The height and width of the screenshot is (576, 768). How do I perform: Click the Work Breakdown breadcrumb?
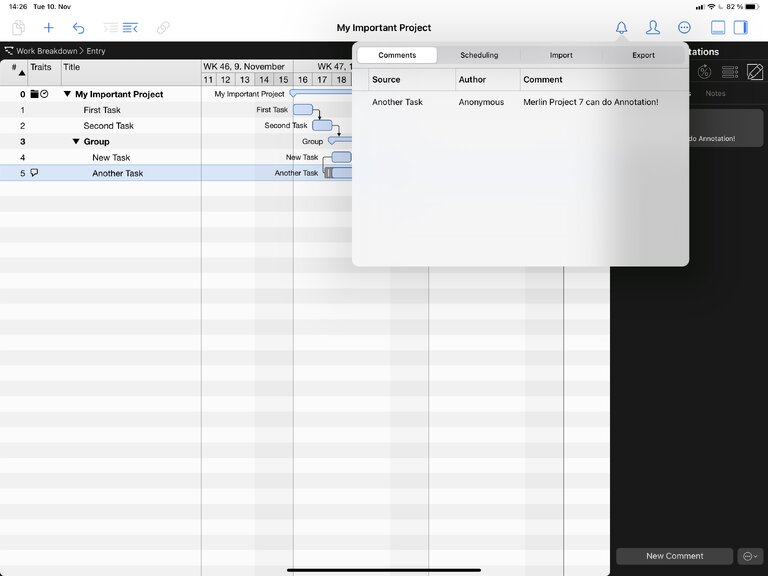coord(46,51)
